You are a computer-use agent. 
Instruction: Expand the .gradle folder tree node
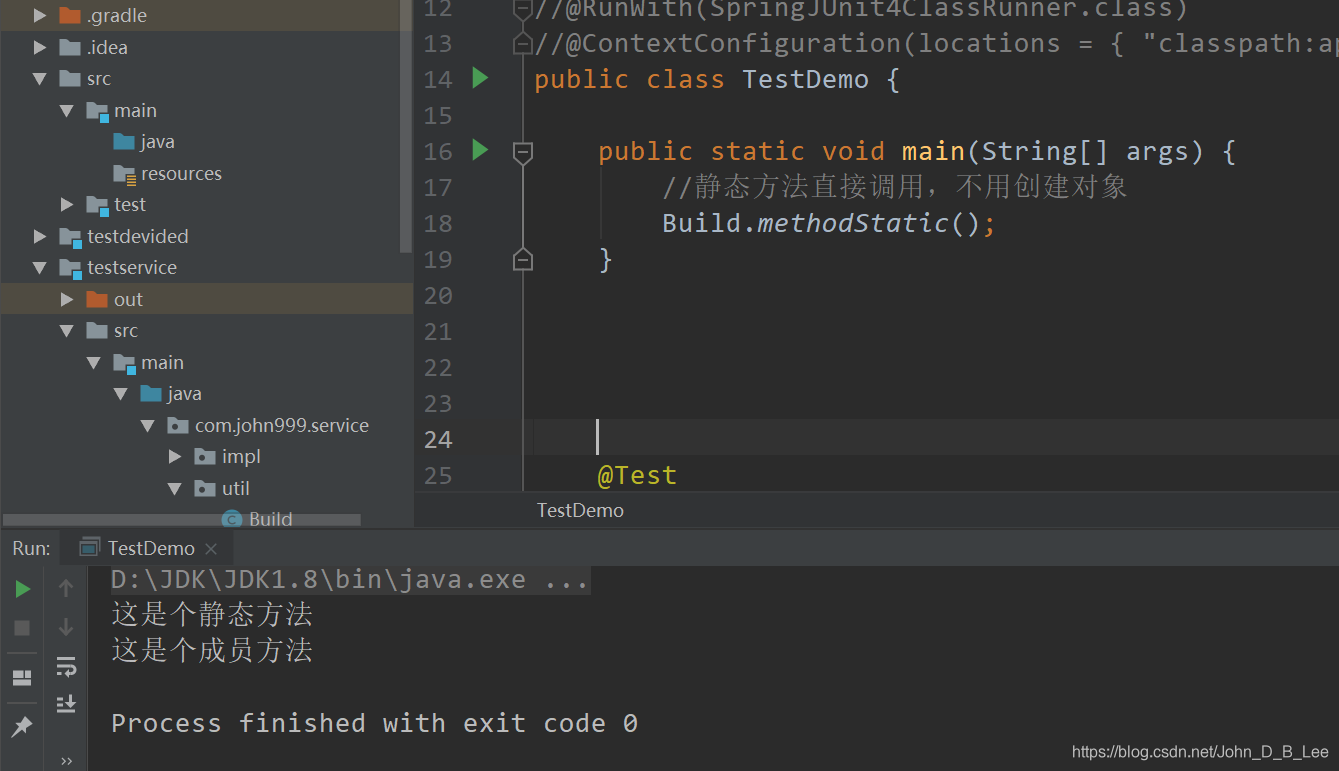40,16
